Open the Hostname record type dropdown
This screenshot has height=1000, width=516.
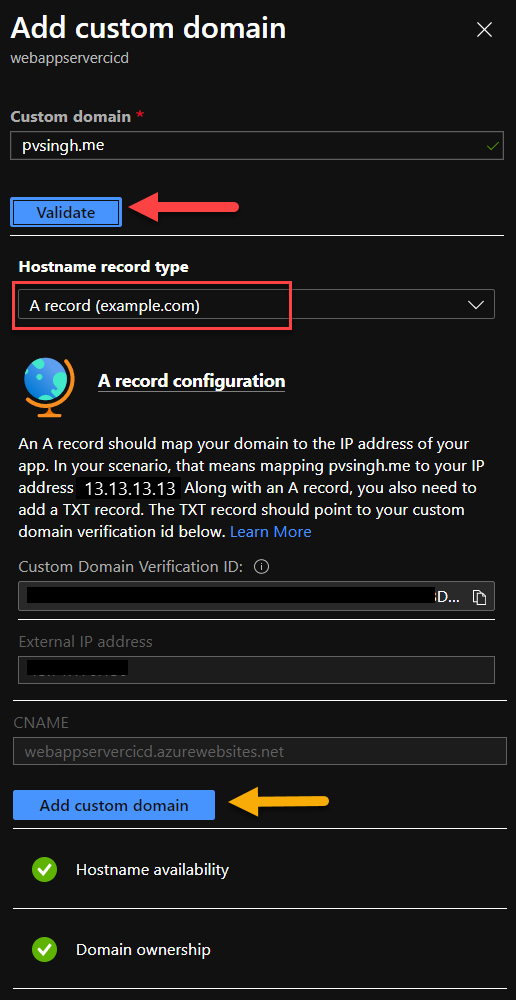point(256,304)
